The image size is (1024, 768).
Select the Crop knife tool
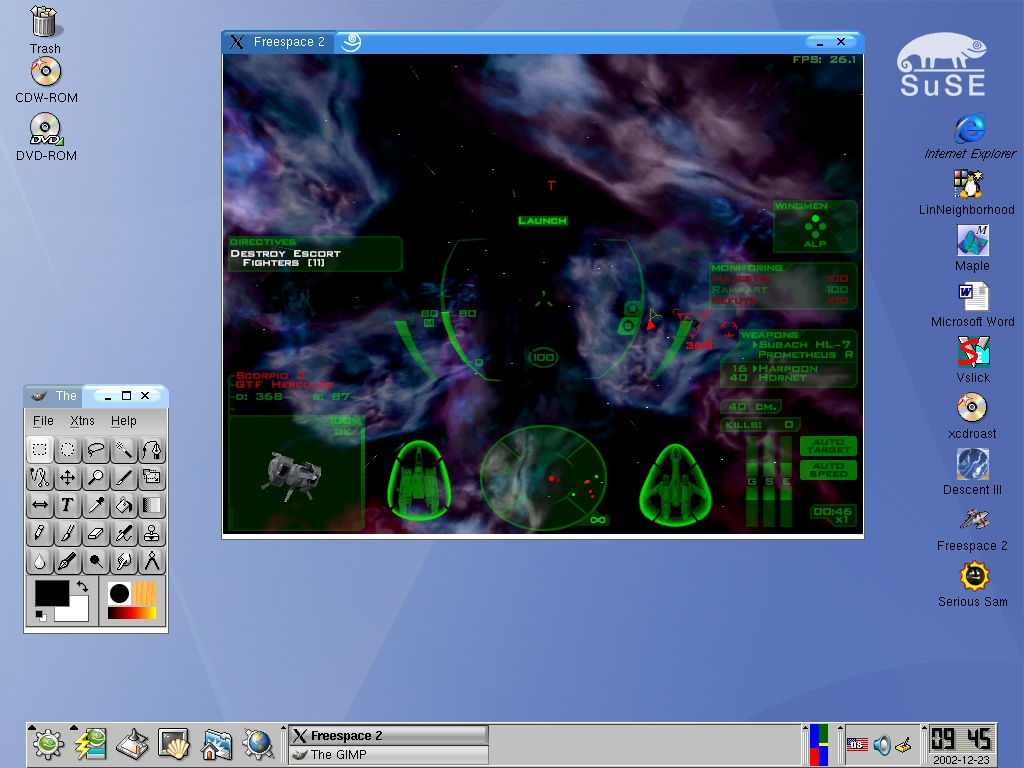pyautogui.click(x=124, y=478)
